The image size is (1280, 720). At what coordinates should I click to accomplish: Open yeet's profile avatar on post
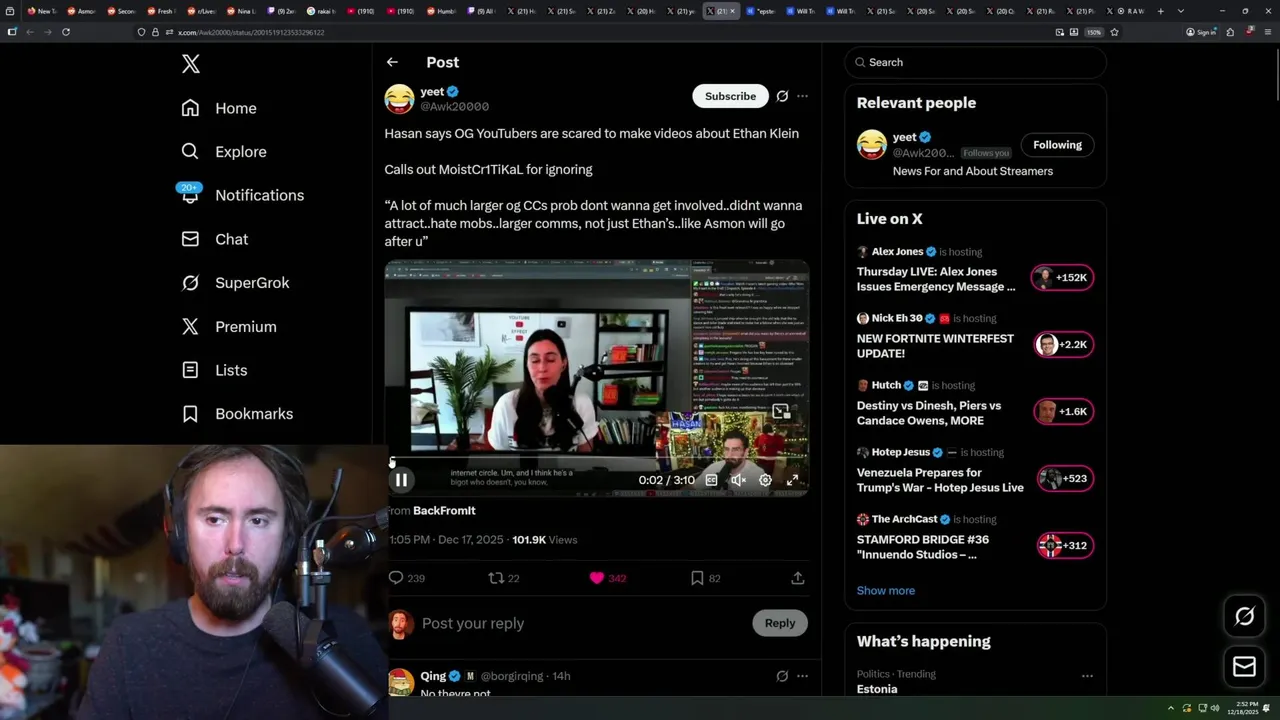coord(399,99)
